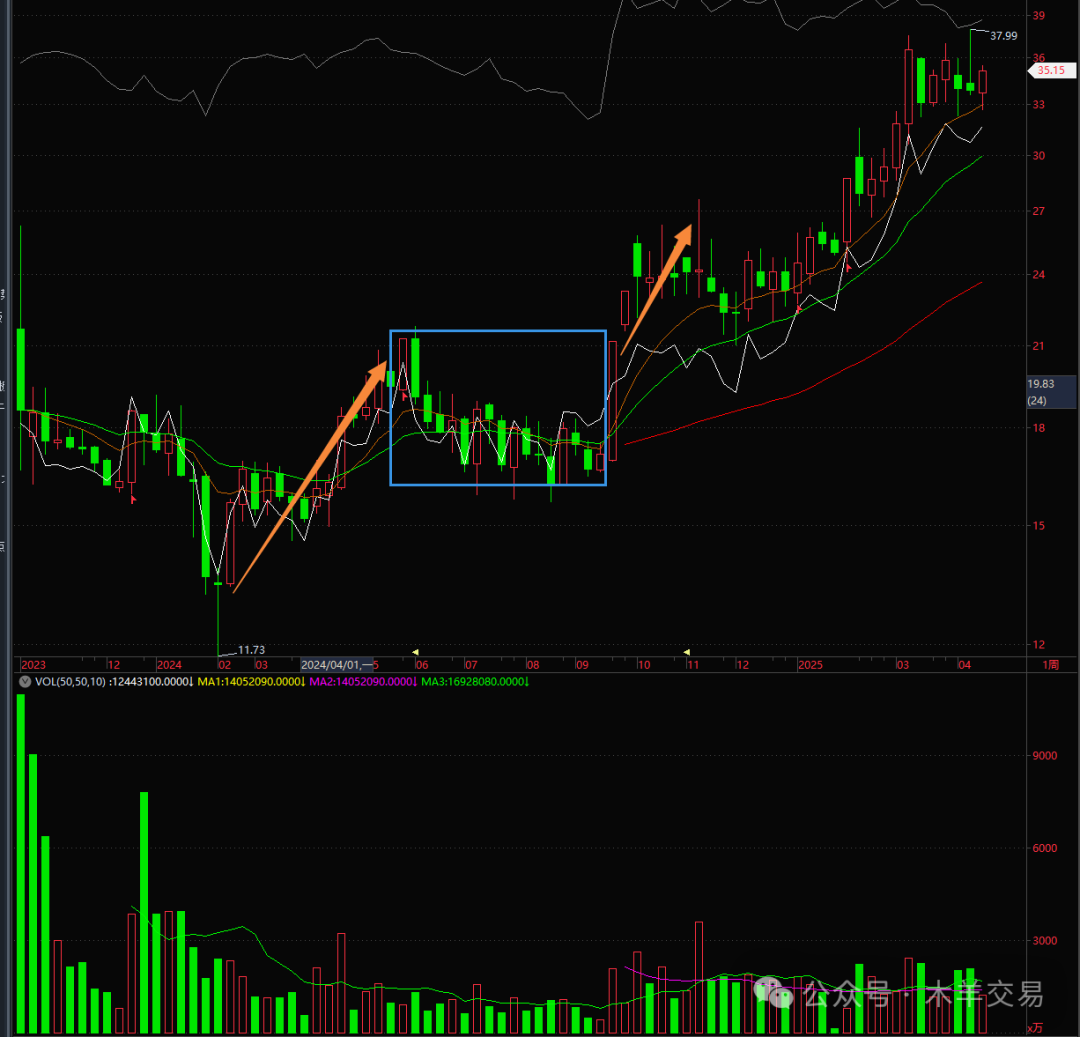Select the magenta MA2:14052090 volume average label
The height and width of the screenshot is (1037, 1080).
[x=363, y=682]
